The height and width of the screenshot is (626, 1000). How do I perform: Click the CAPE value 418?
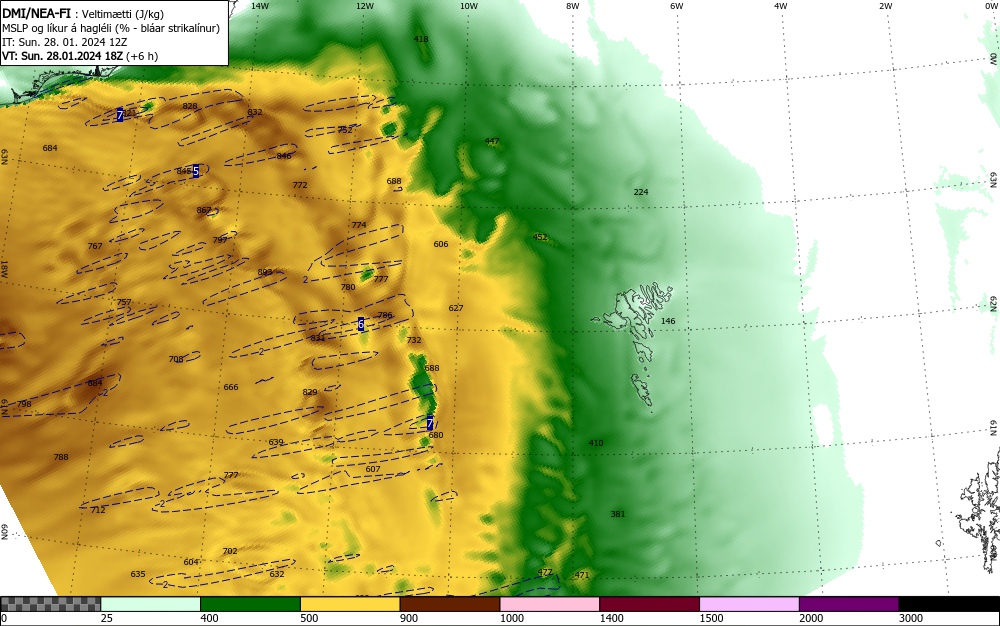pyautogui.click(x=421, y=39)
